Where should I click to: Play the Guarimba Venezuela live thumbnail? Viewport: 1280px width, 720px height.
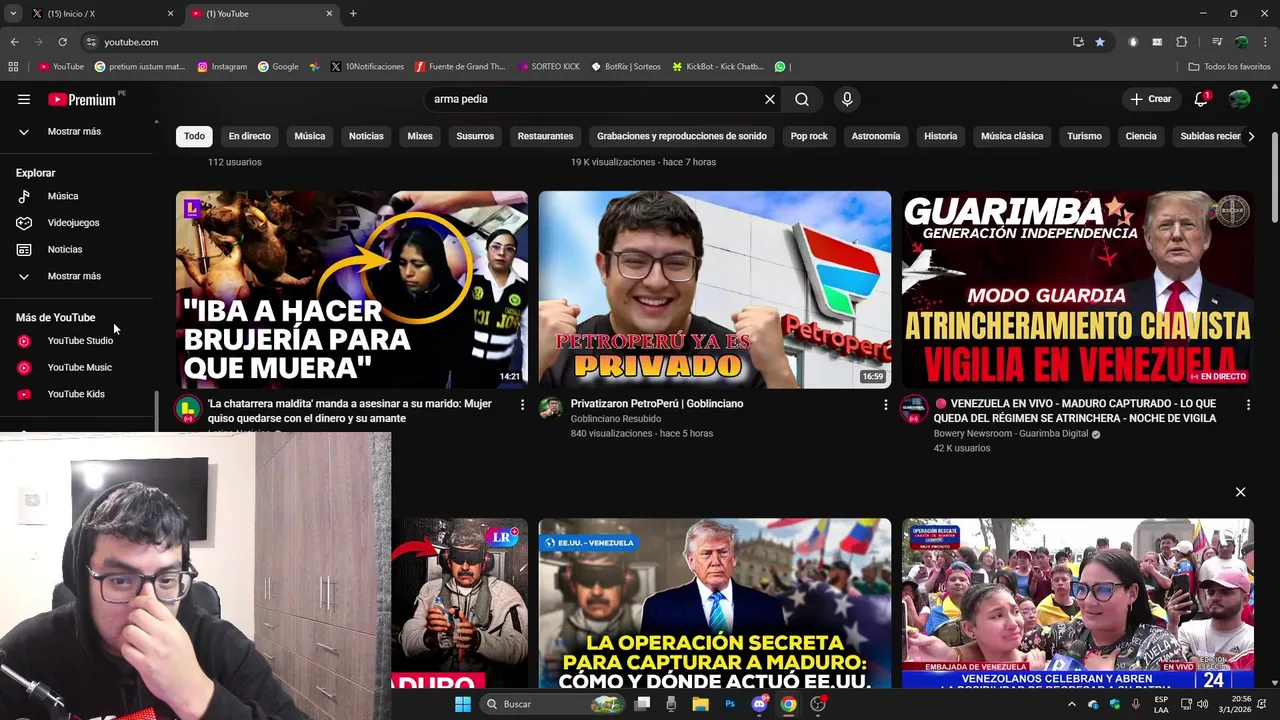(x=1077, y=290)
